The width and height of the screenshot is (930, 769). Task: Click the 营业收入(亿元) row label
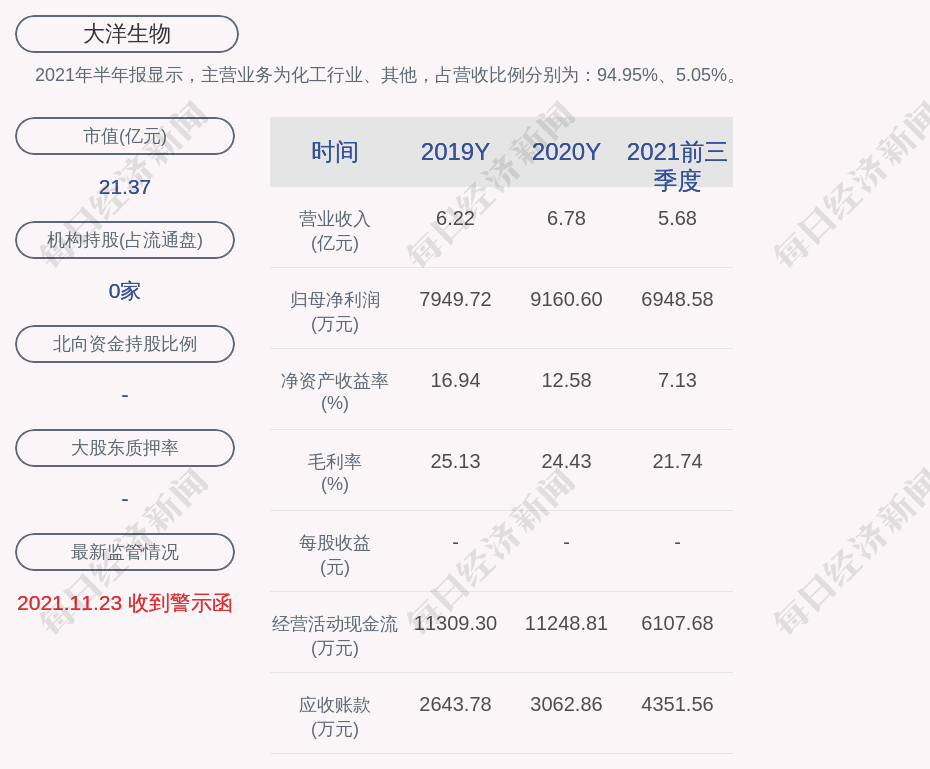[334, 231]
